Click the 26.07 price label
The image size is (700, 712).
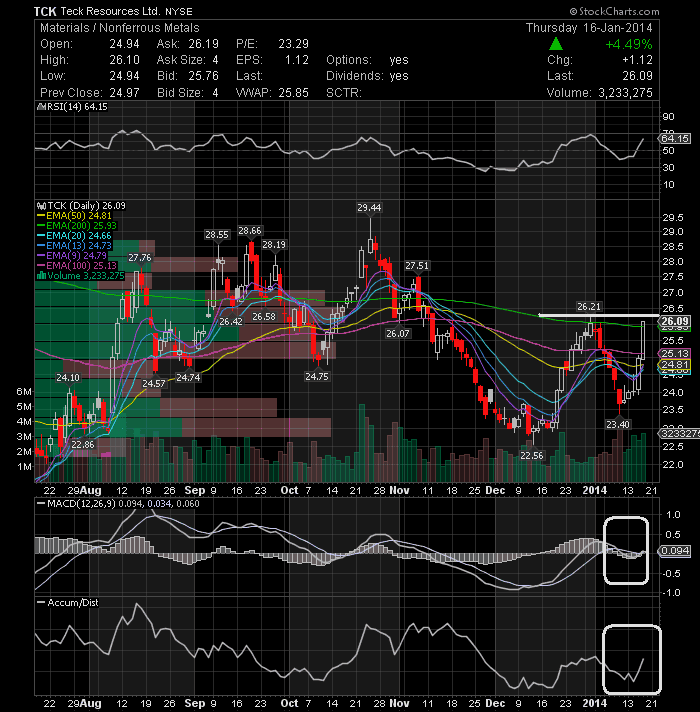coord(398,334)
